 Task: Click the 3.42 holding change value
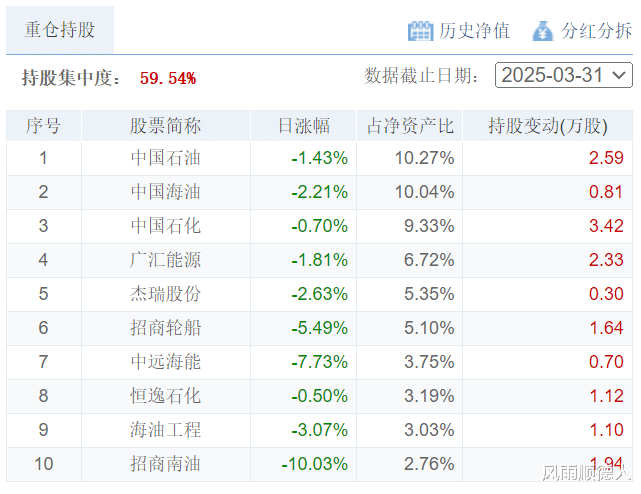coord(606,226)
